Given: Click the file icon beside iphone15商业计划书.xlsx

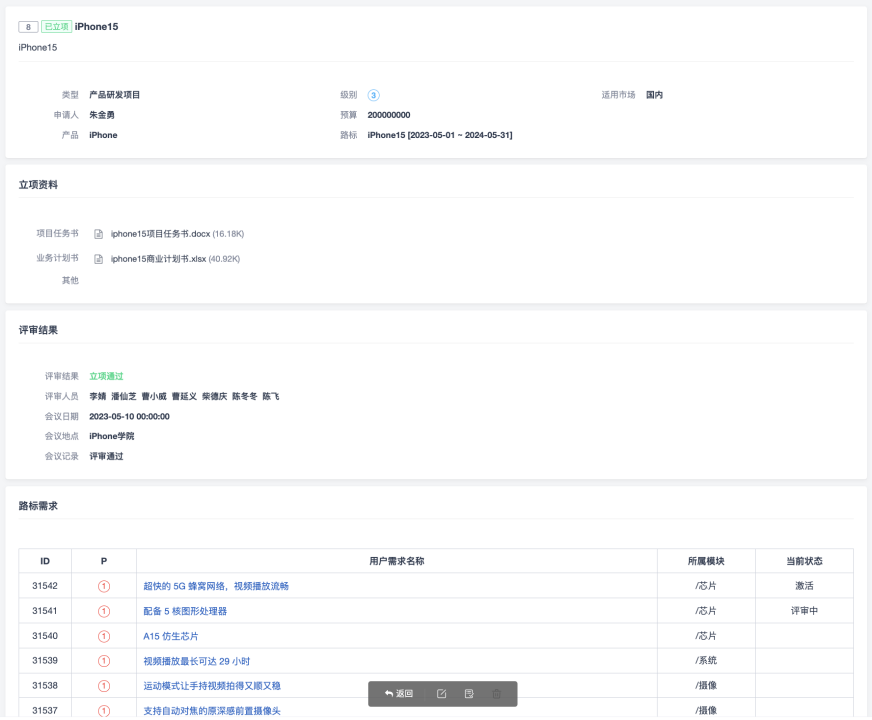Looking at the screenshot, I should coord(98,259).
